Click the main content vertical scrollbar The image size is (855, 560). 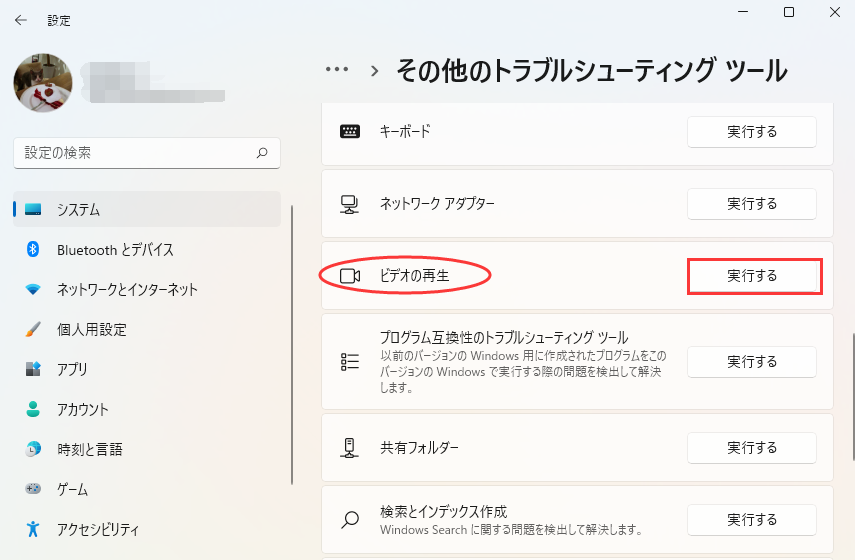[853, 396]
